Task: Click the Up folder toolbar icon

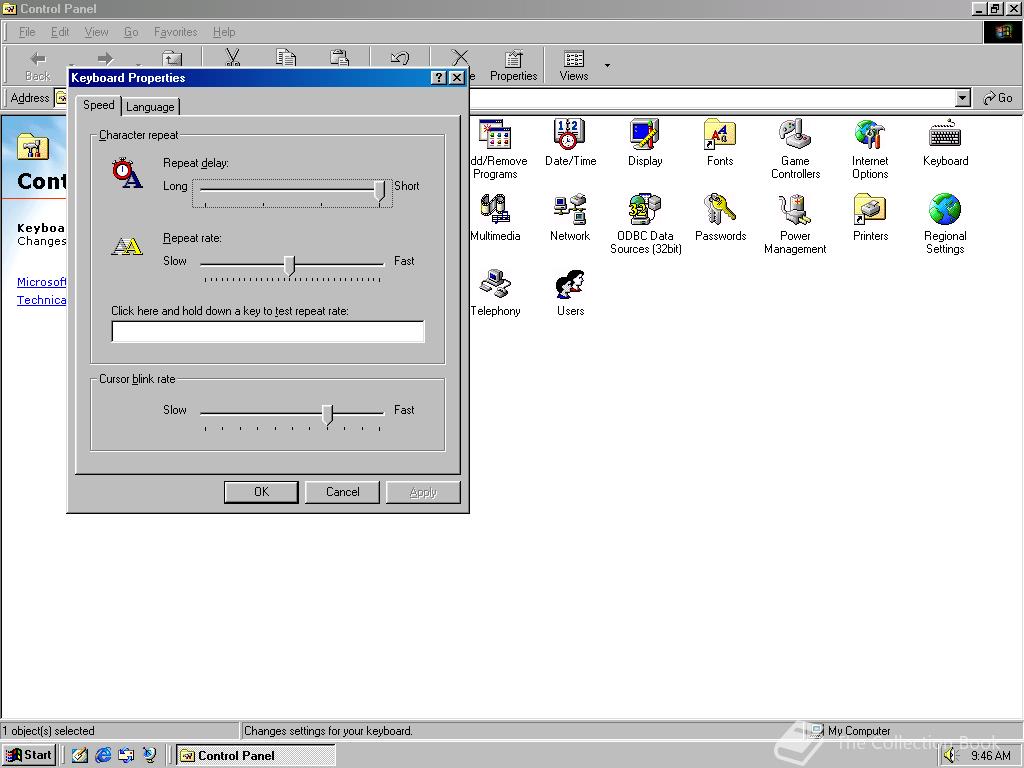Action: pos(172,59)
